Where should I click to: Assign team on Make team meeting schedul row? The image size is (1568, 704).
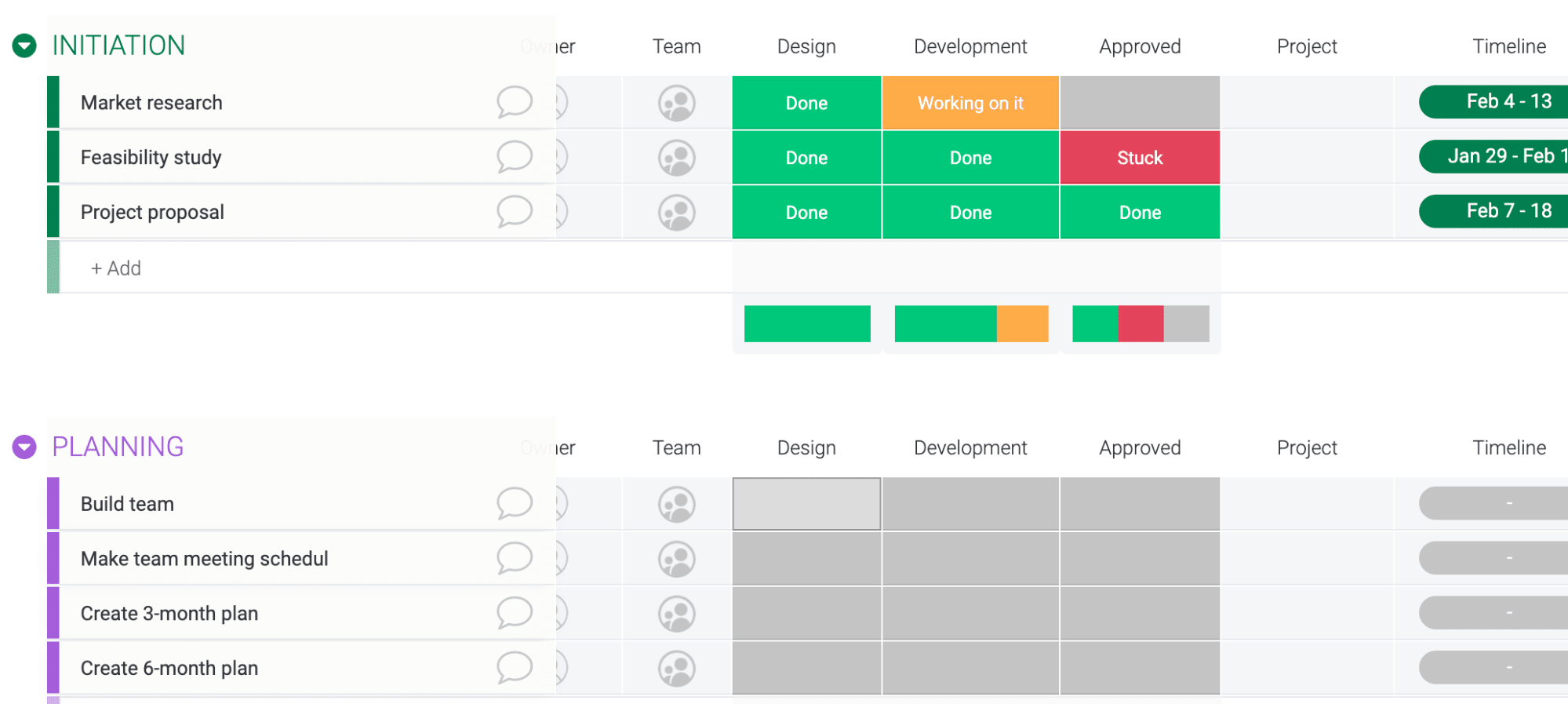(677, 559)
